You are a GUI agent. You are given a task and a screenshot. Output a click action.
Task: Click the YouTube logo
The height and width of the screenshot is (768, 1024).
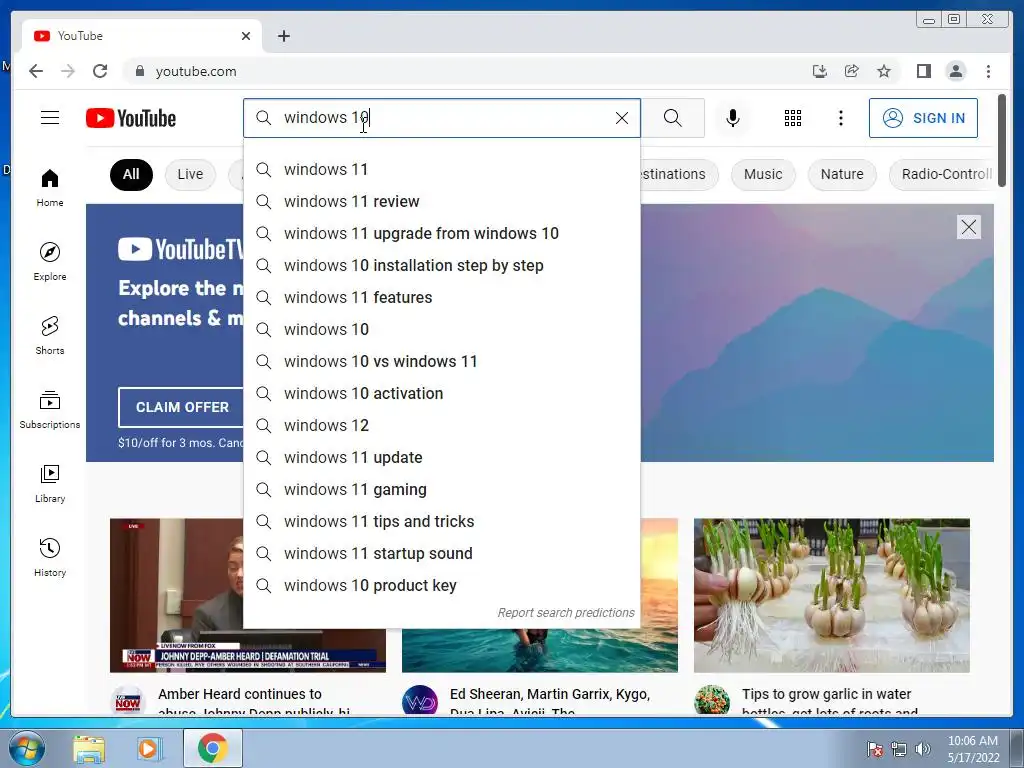point(131,118)
